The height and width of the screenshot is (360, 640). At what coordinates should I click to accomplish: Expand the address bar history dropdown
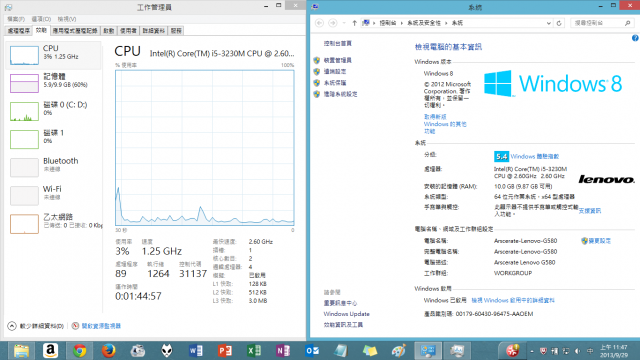click(x=549, y=23)
